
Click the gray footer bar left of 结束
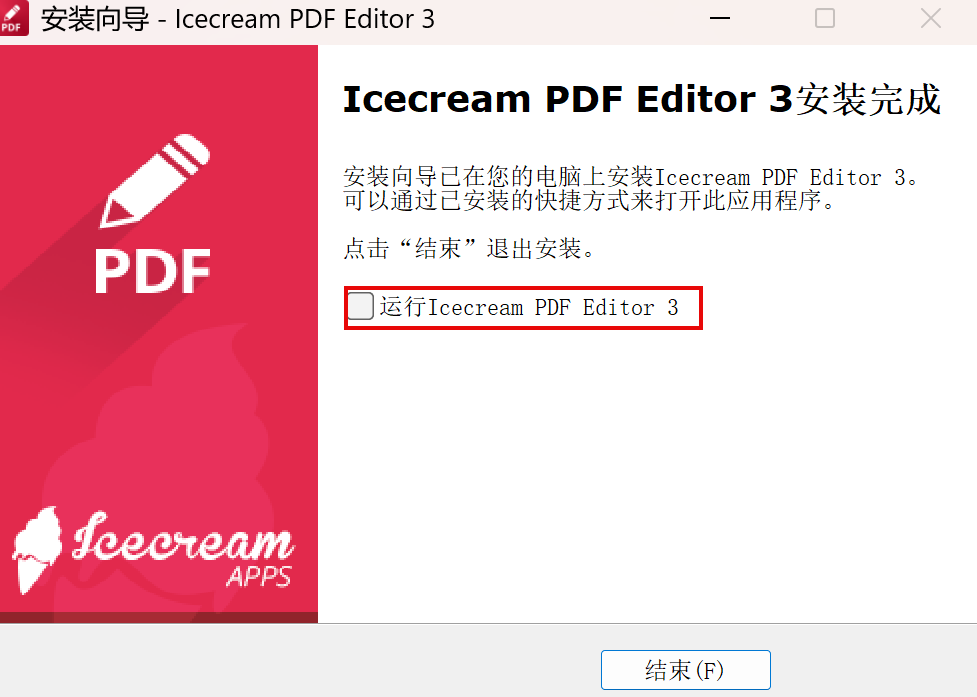pos(299,660)
